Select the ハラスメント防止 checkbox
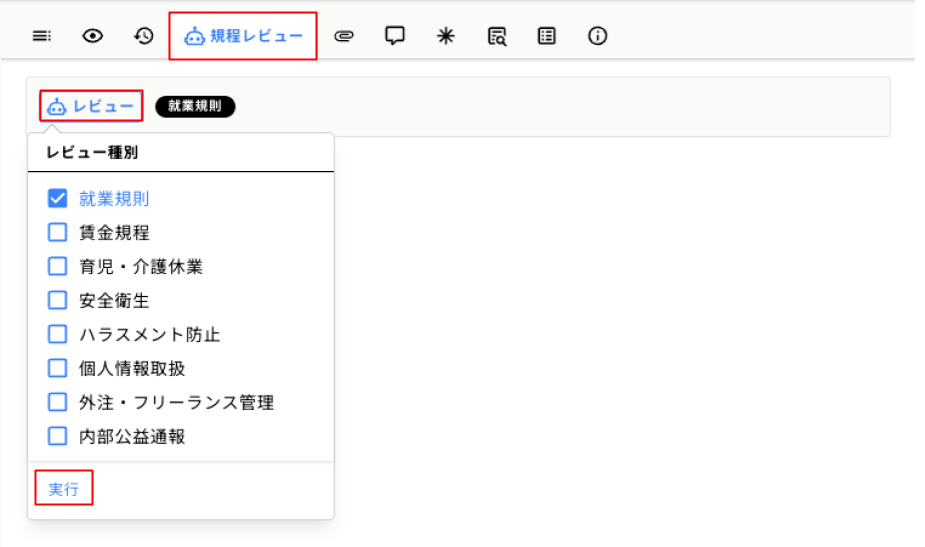 click(58, 334)
